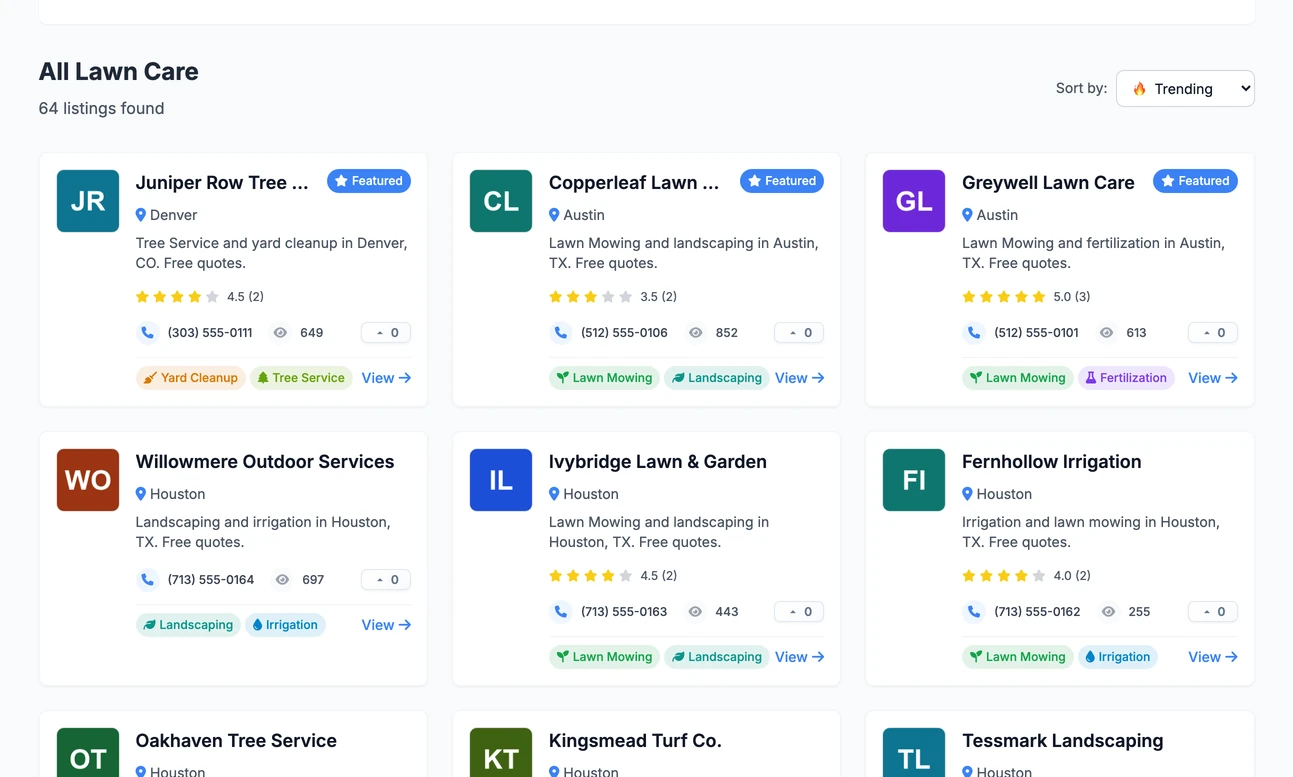This screenshot has width=1293, height=777.
Task: Open Tessmark Landscaping title
Action: pyautogui.click(x=1063, y=741)
